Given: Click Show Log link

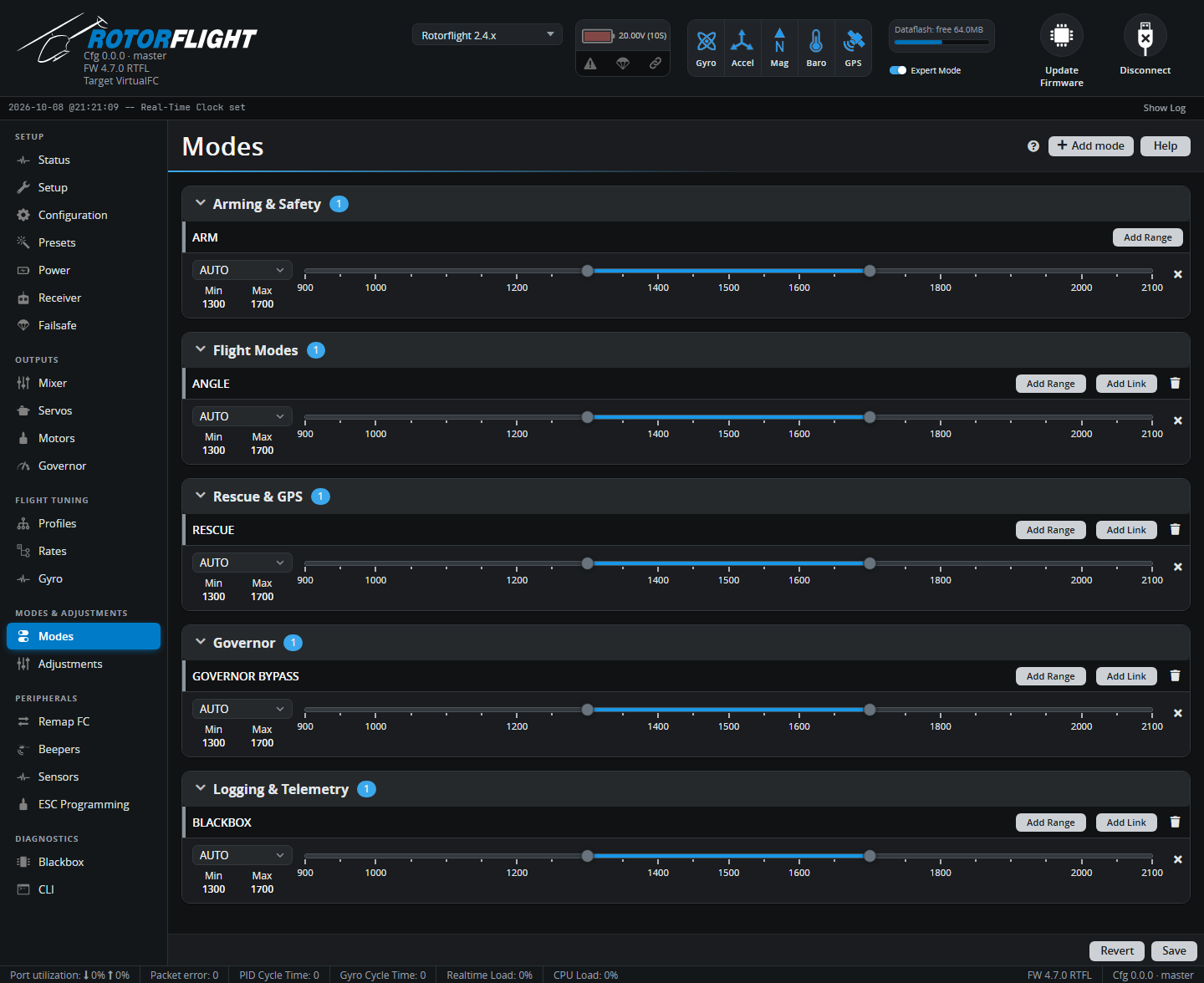Looking at the screenshot, I should [x=1165, y=108].
